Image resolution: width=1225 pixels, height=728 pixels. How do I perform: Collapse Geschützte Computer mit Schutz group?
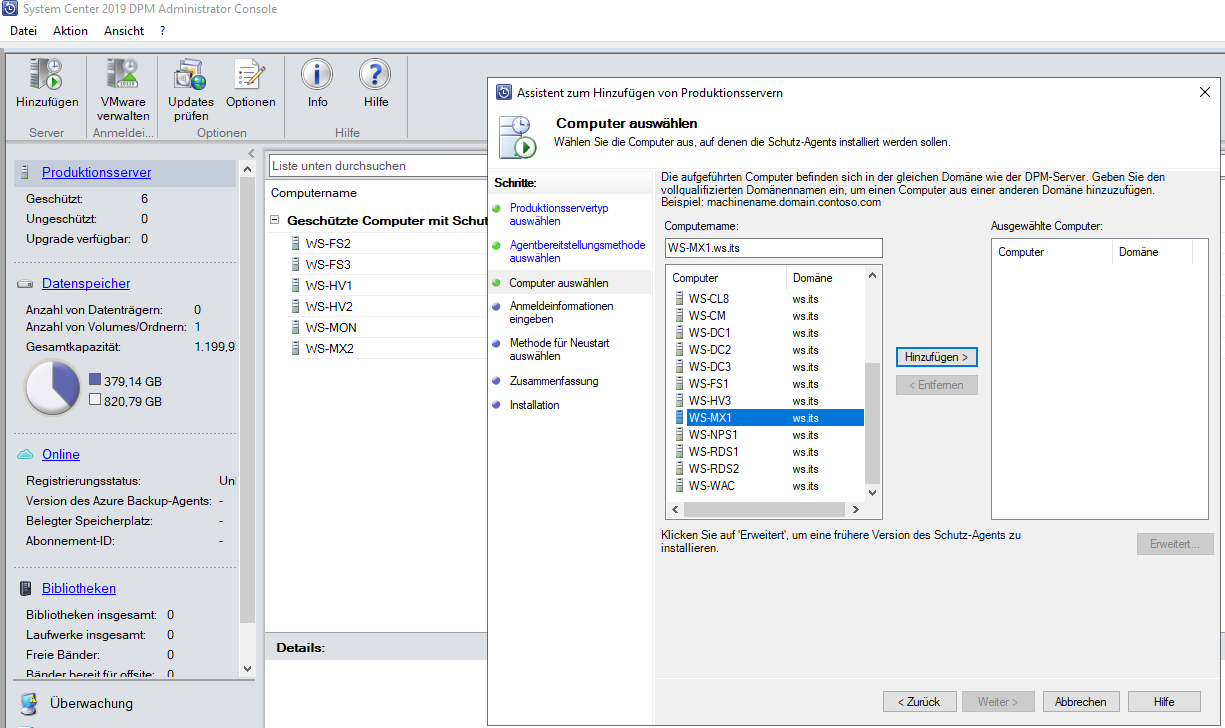275,220
